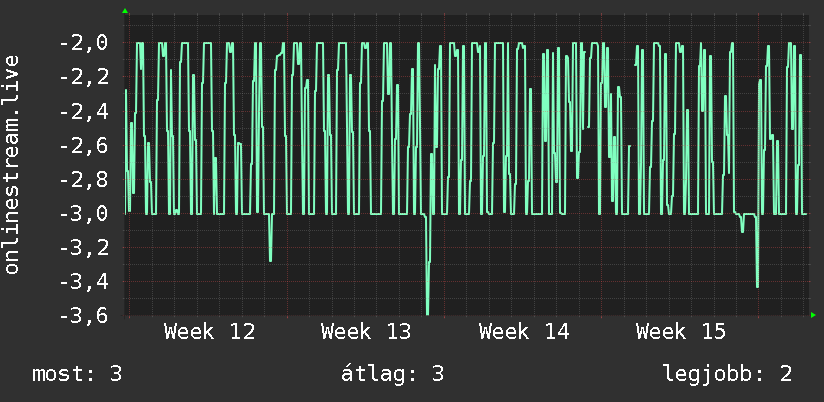Click the '-2,4' y-axis value

[84, 111]
